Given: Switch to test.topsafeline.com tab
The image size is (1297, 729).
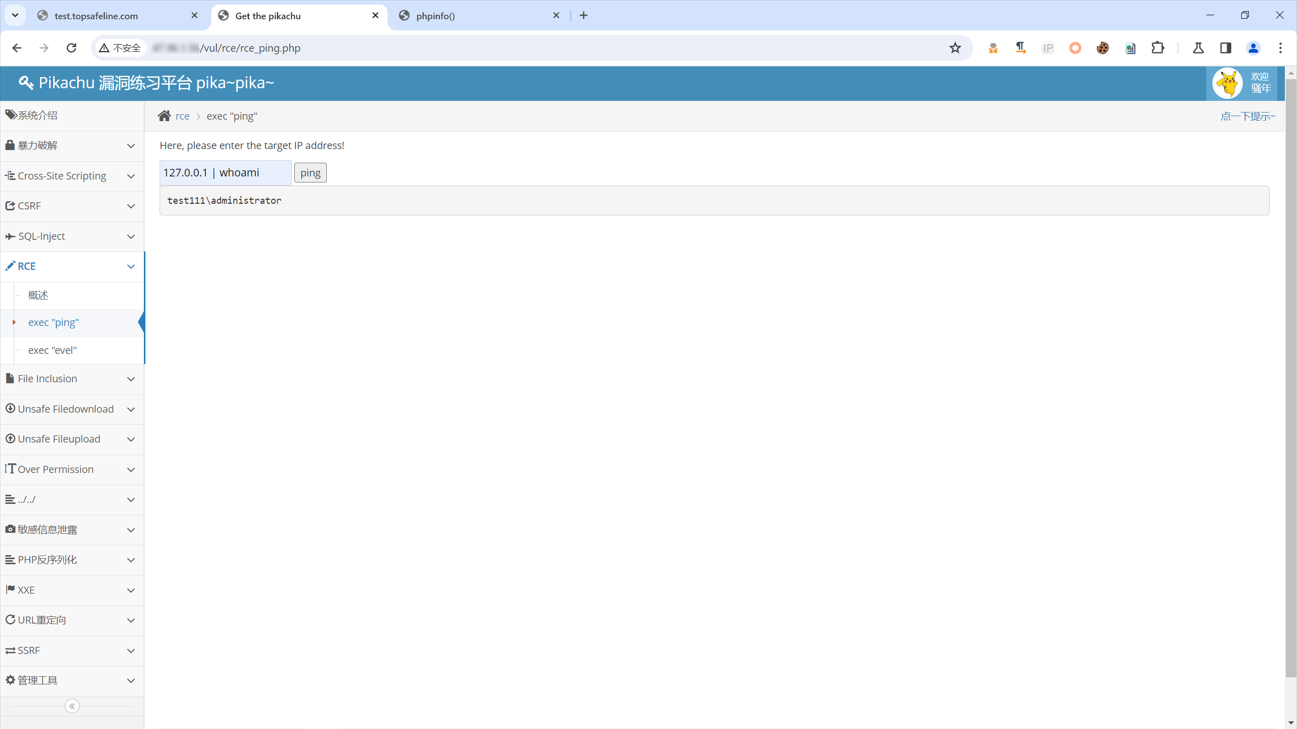Looking at the screenshot, I should click(x=110, y=16).
